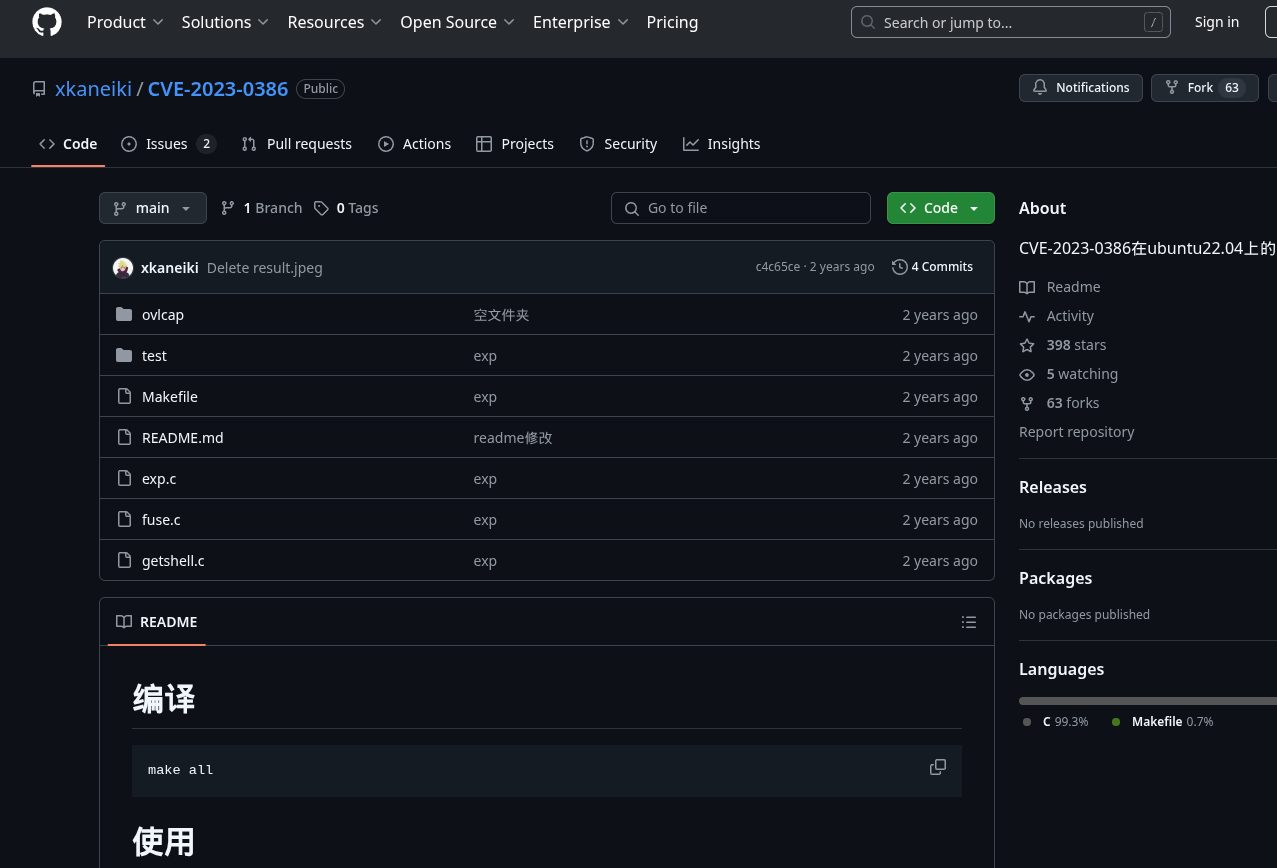Click the book icon beside Readme
This screenshot has height=868, width=1277.
[x=1027, y=287]
